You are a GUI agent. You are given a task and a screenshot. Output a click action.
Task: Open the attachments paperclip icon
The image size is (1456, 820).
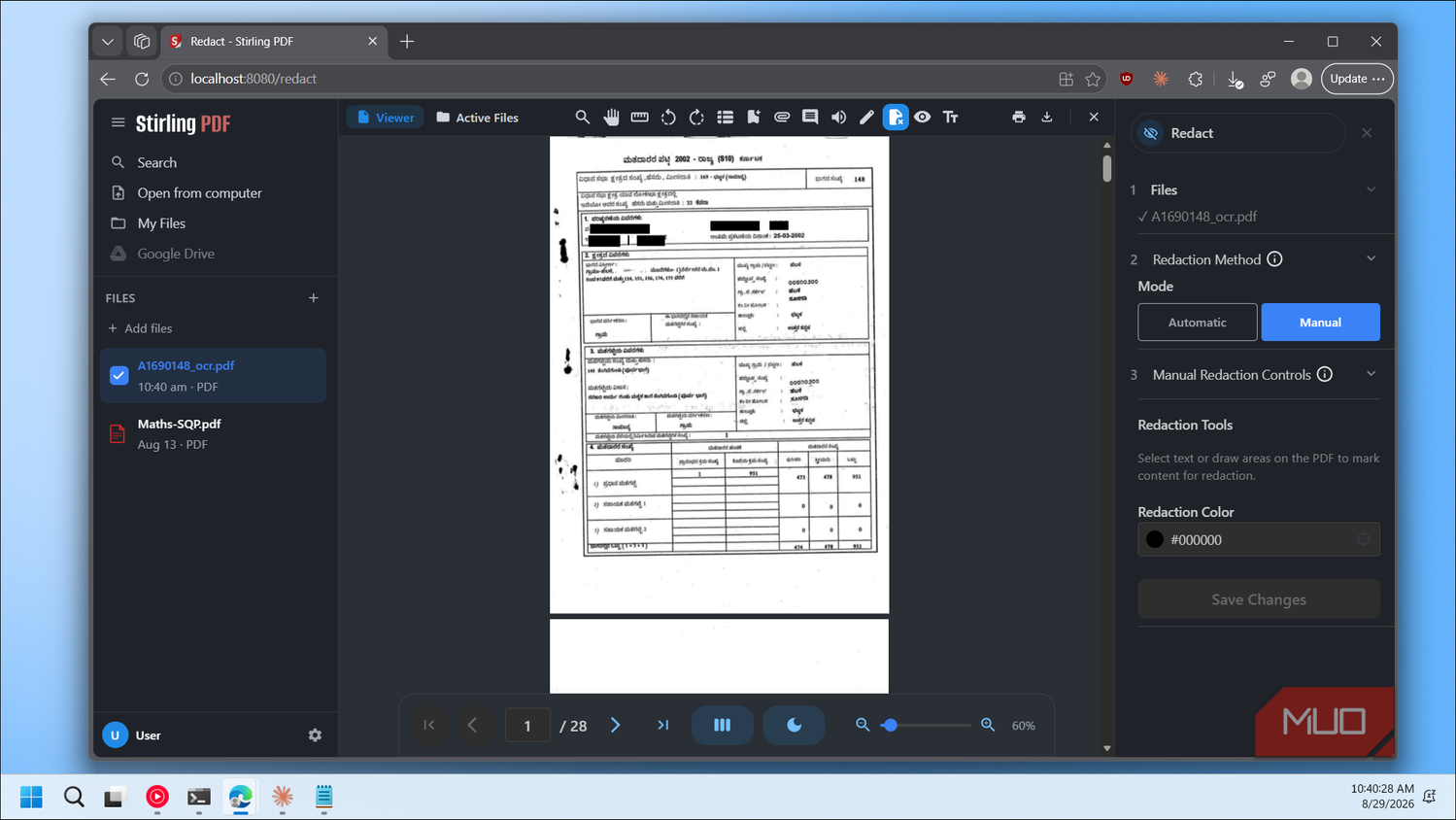(x=782, y=117)
